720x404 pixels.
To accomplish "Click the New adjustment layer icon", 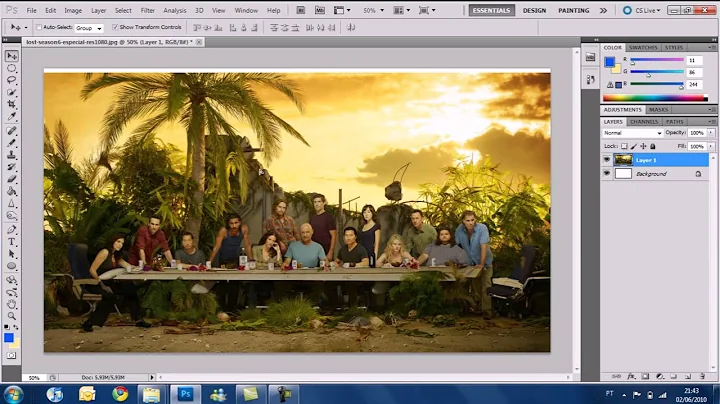I will pyautogui.click(x=660, y=376).
